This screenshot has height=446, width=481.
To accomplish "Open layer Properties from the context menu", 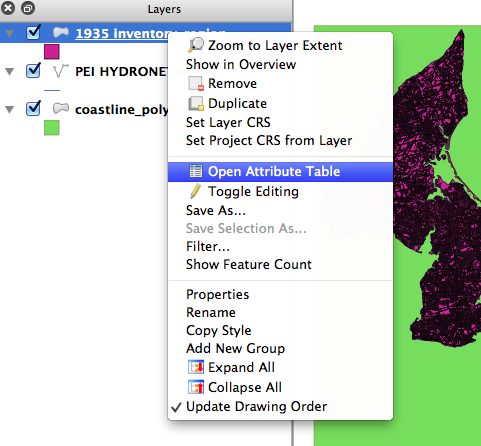I will (x=217, y=295).
